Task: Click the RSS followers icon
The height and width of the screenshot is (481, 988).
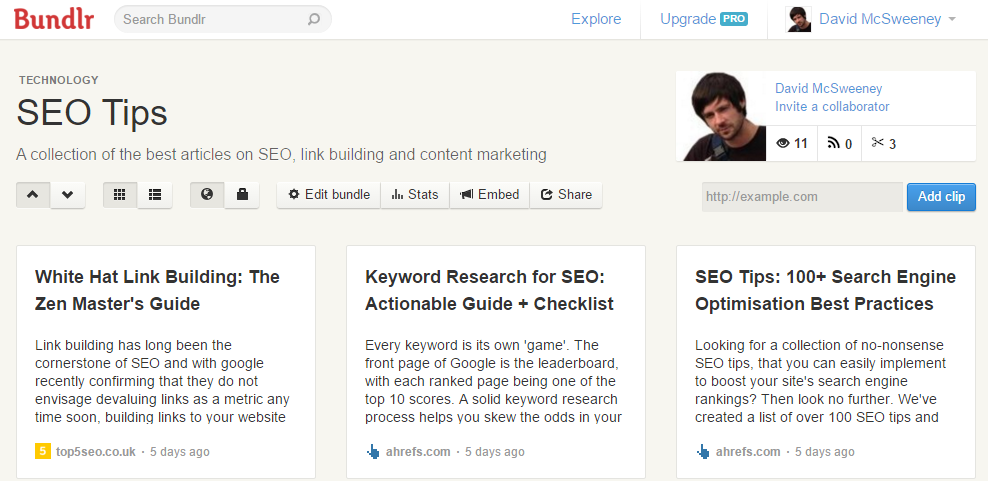Action: click(x=834, y=143)
